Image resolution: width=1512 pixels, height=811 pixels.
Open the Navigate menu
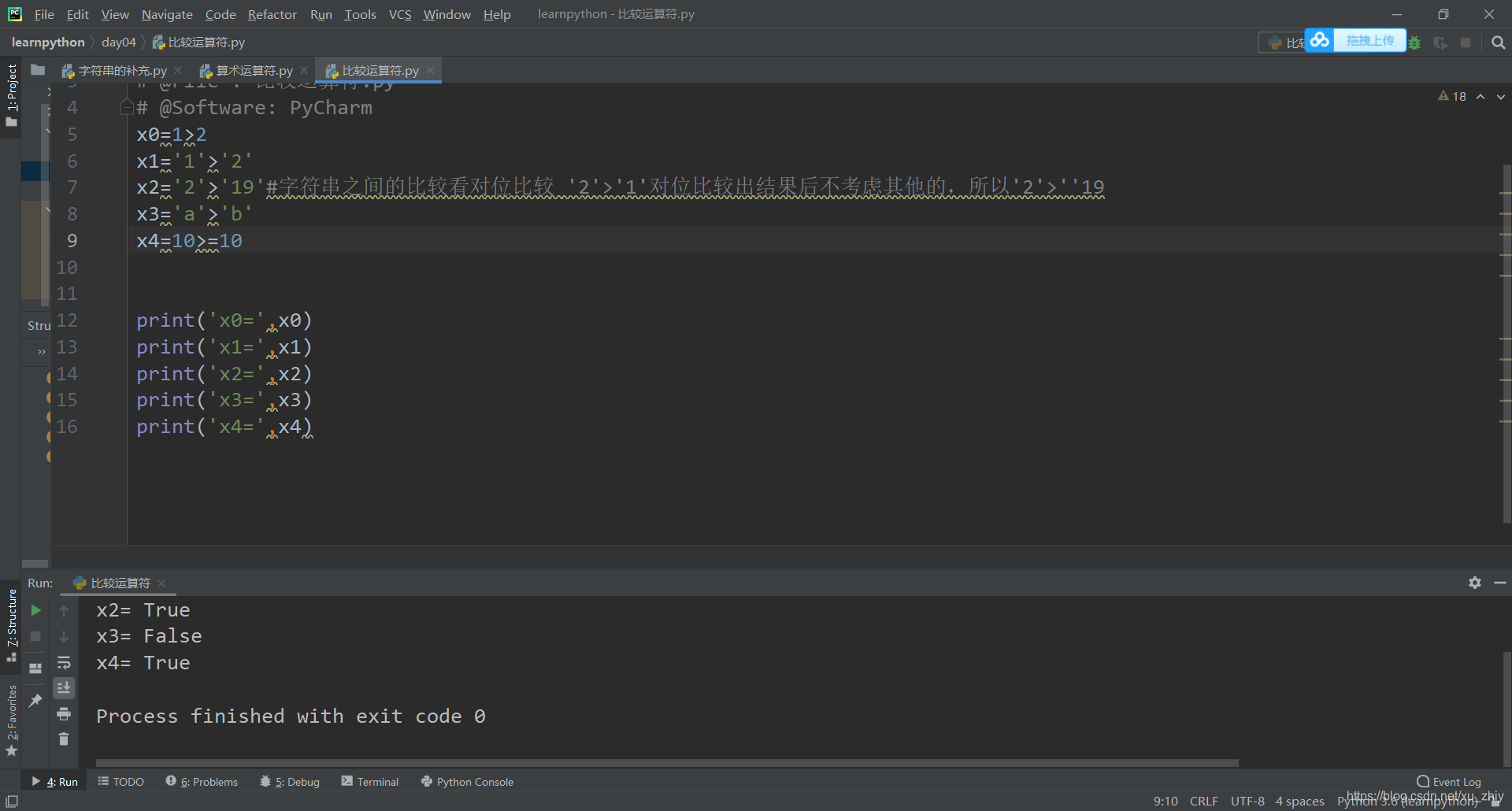[x=167, y=14]
